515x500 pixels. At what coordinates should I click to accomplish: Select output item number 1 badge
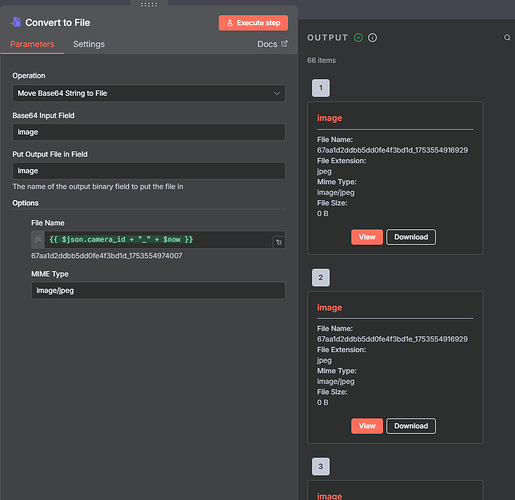point(321,88)
